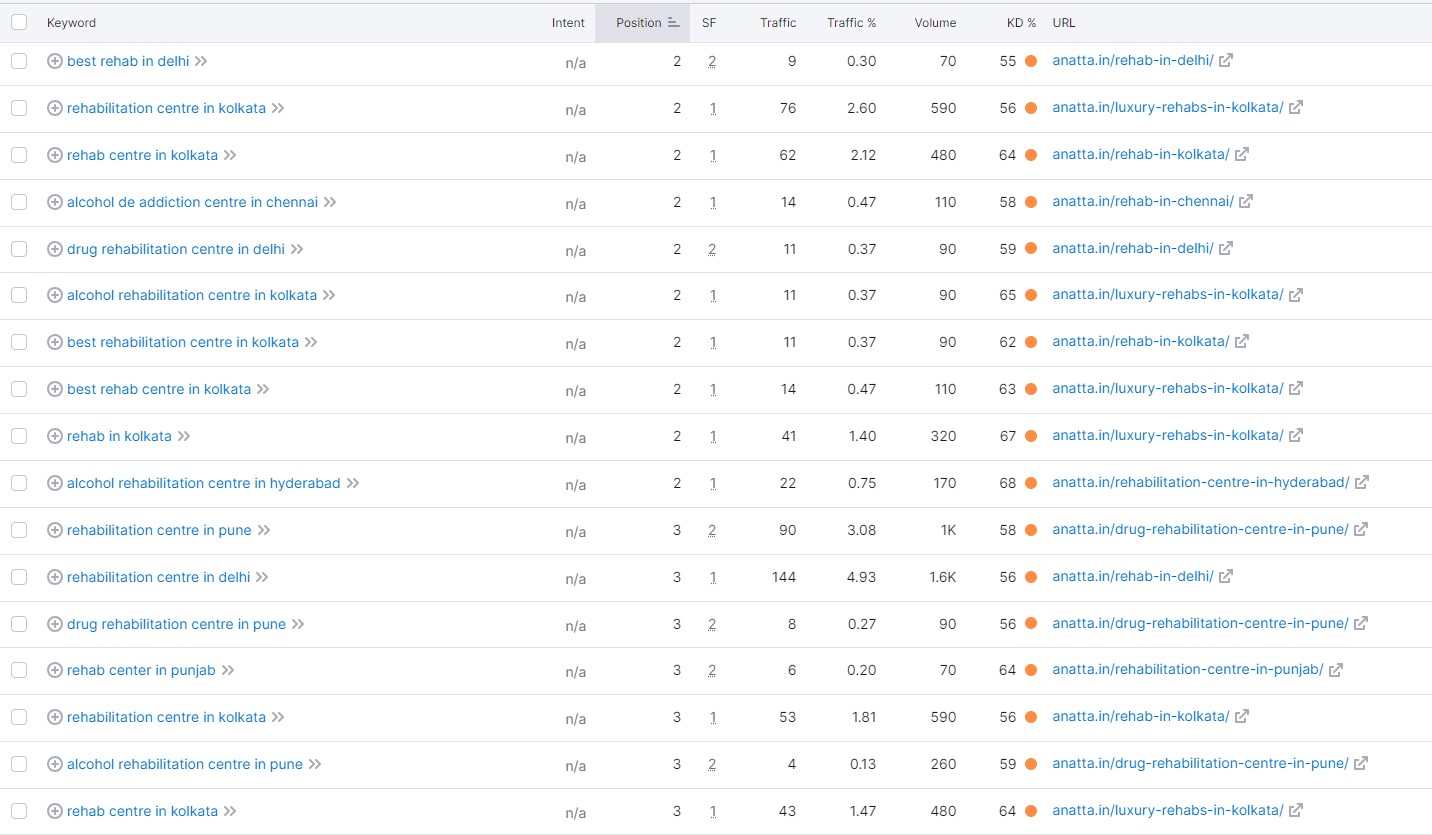Sort by the Volume column header
1432x835 pixels.
pyautogui.click(x=935, y=22)
